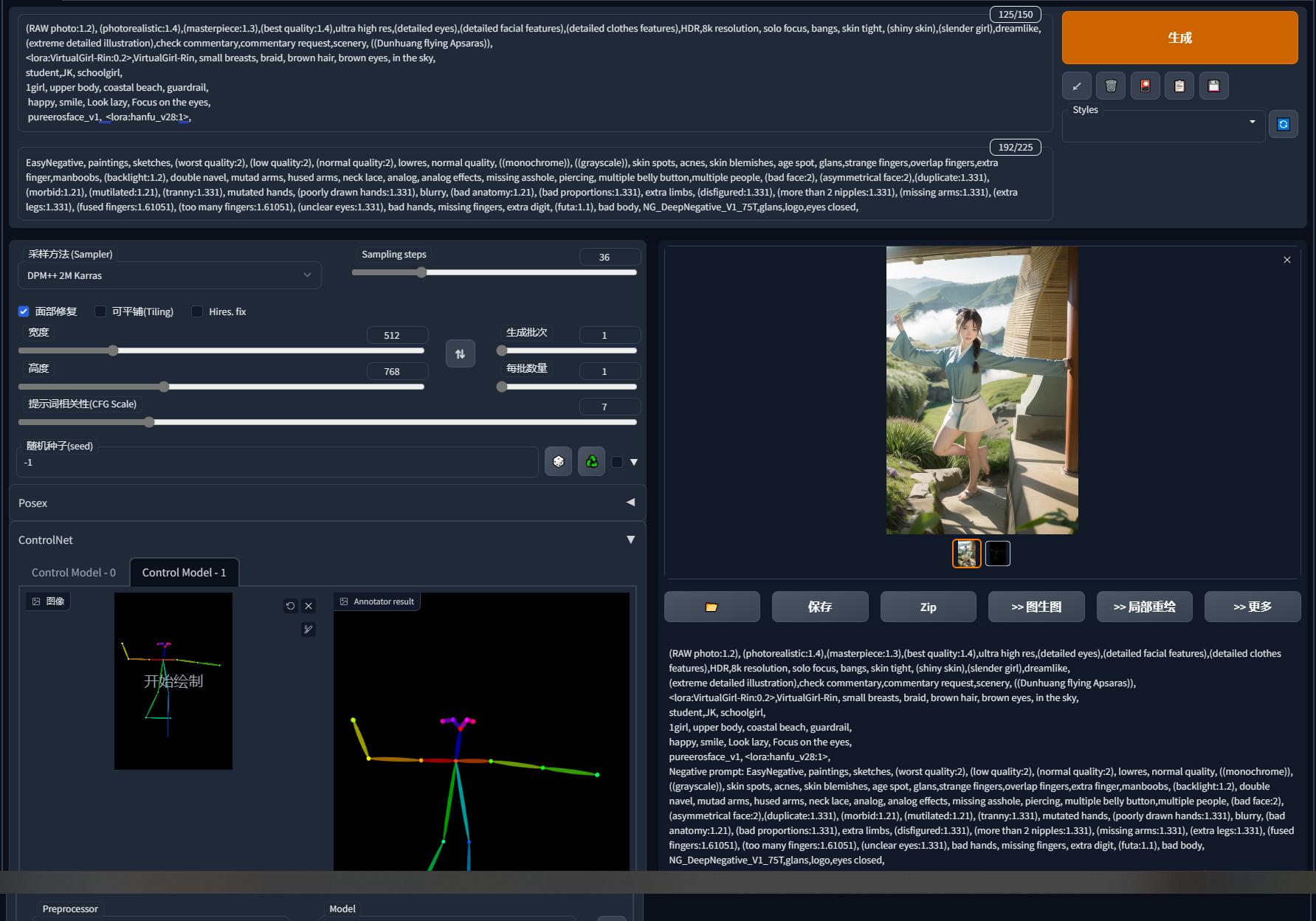Open the Sampler dropdown showing DPM++ 2M Karras
Screen dimensions: 1316x921
click(x=169, y=275)
